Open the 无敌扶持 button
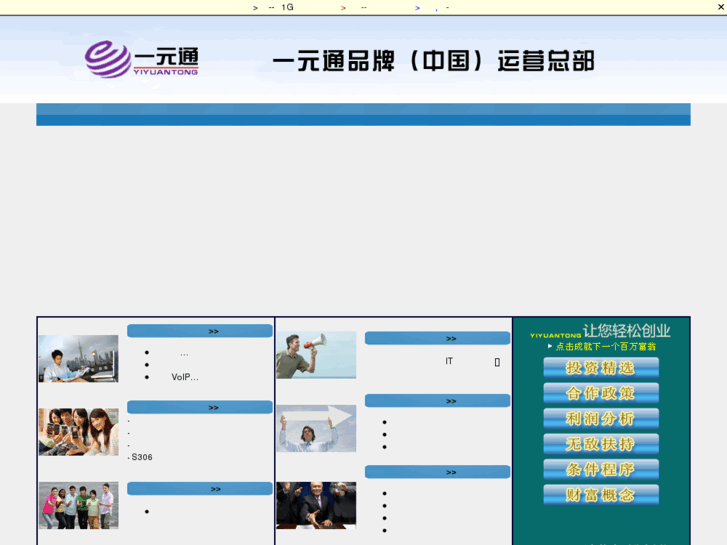 pos(601,444)
